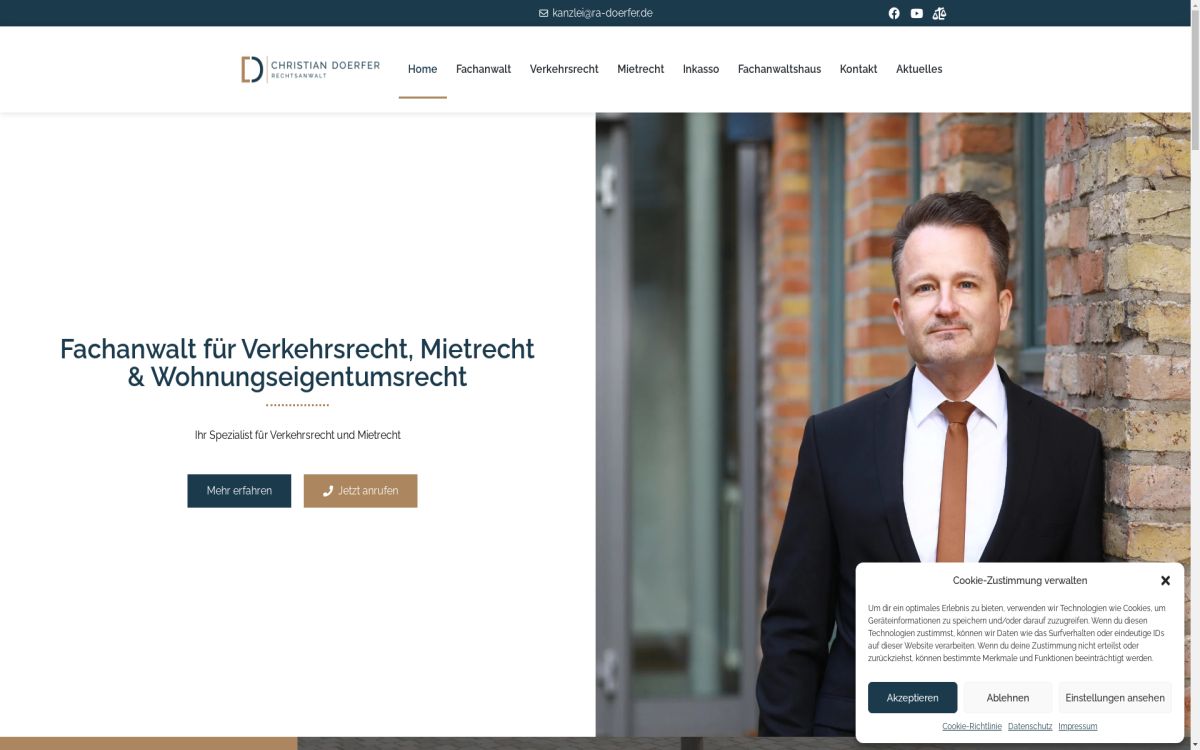Open the Home menu item

point(422,69)
